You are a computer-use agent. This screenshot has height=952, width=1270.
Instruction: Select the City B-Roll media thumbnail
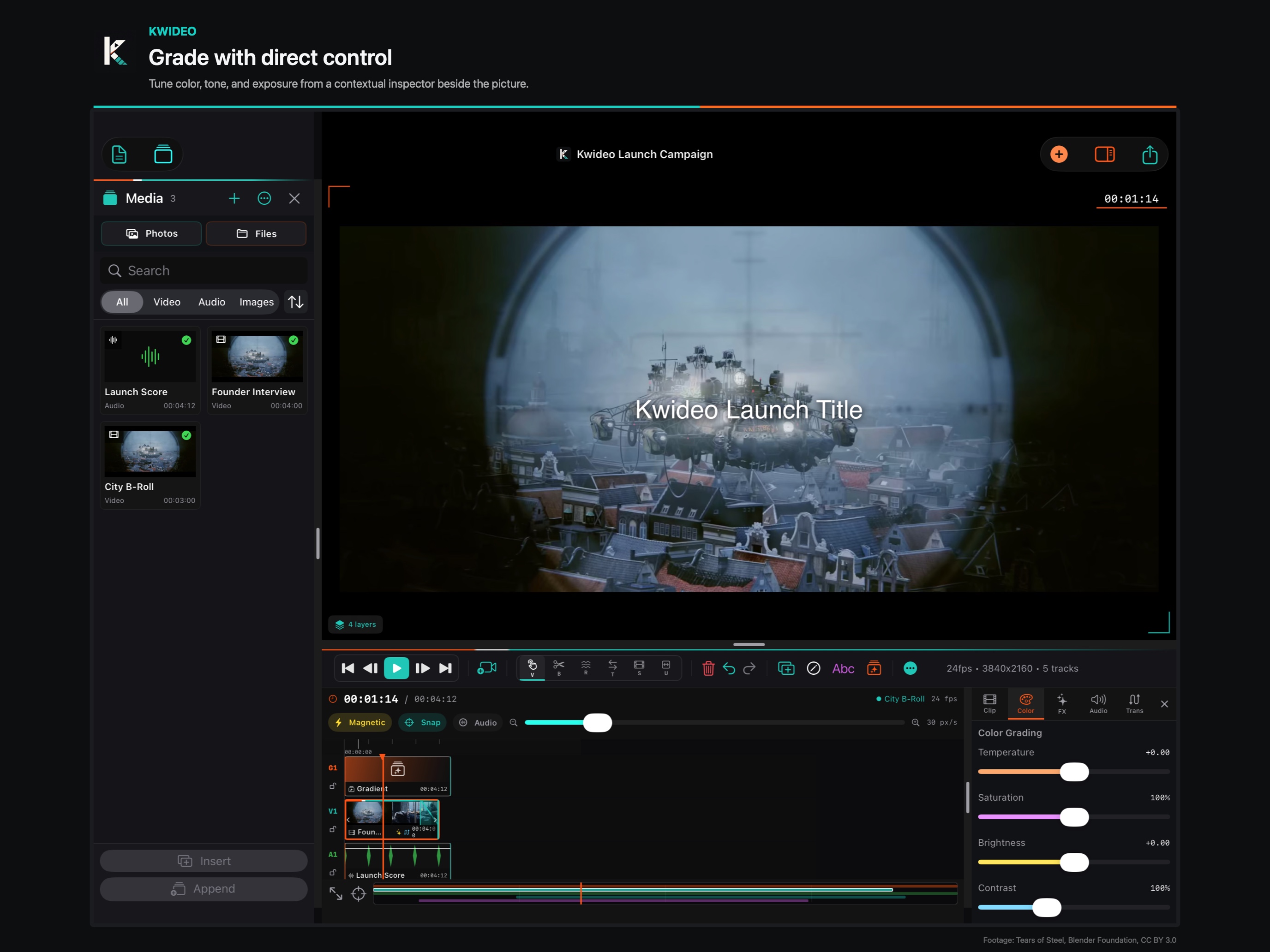[150, 451]
